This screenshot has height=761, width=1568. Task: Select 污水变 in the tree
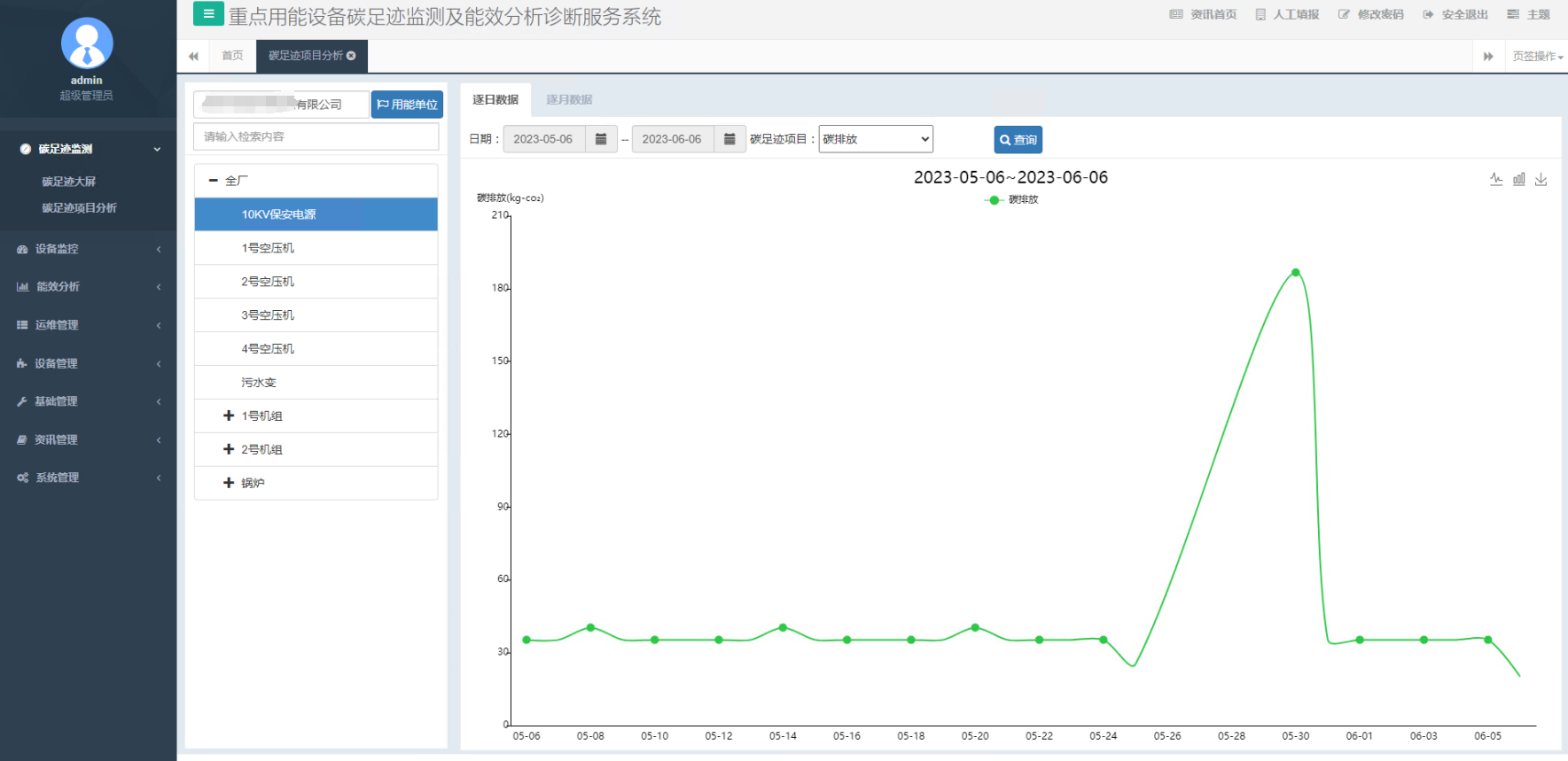(316, 383)
